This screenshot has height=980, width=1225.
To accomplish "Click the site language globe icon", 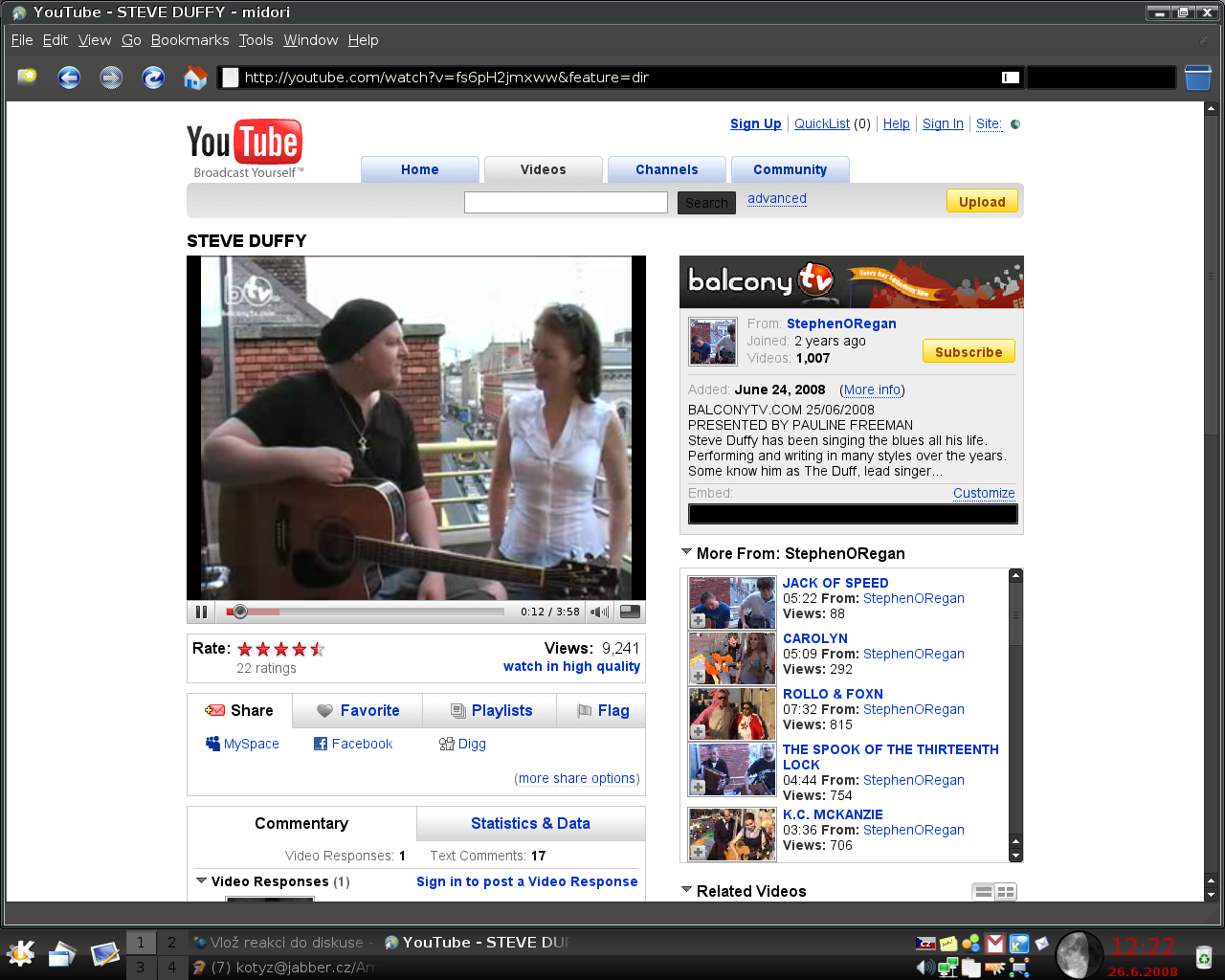I will pyautogui.click(x=1015, y=124).
